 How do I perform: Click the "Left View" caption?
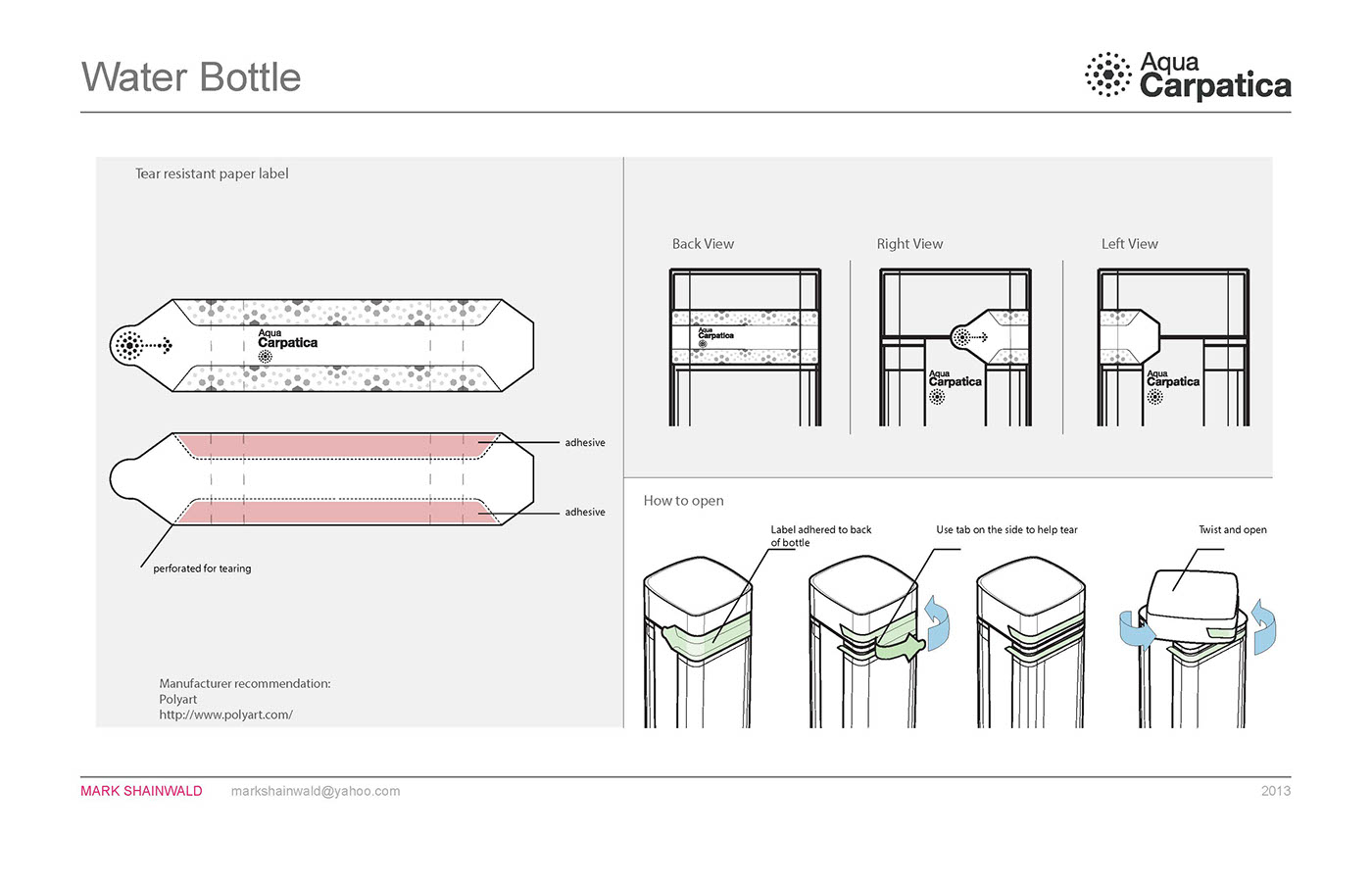tap(1129, 244)
